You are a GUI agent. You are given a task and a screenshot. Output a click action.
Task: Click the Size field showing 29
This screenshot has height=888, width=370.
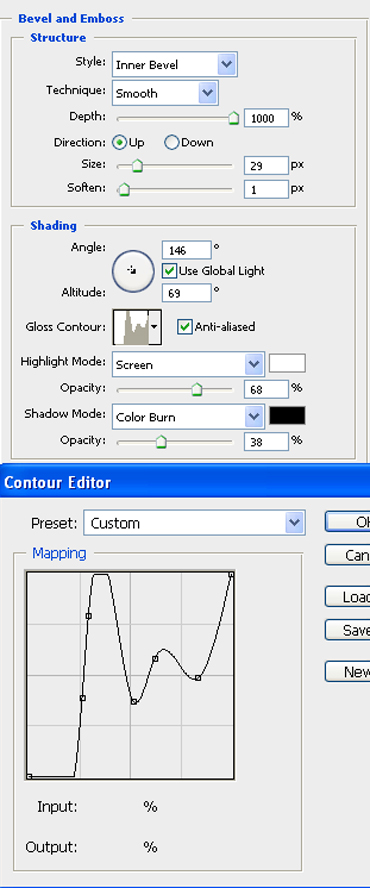pos(266,165)
